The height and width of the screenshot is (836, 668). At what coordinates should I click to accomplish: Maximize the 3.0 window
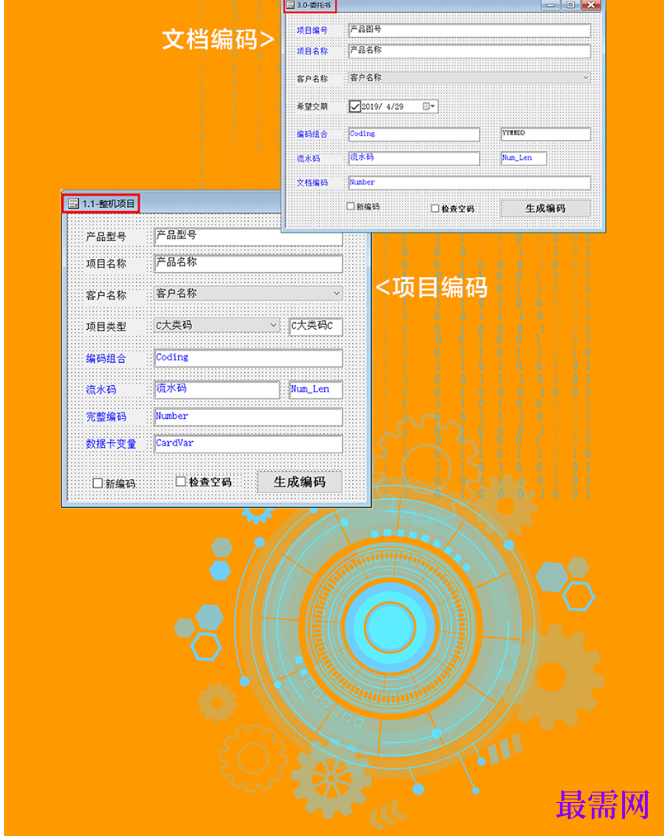570,5
